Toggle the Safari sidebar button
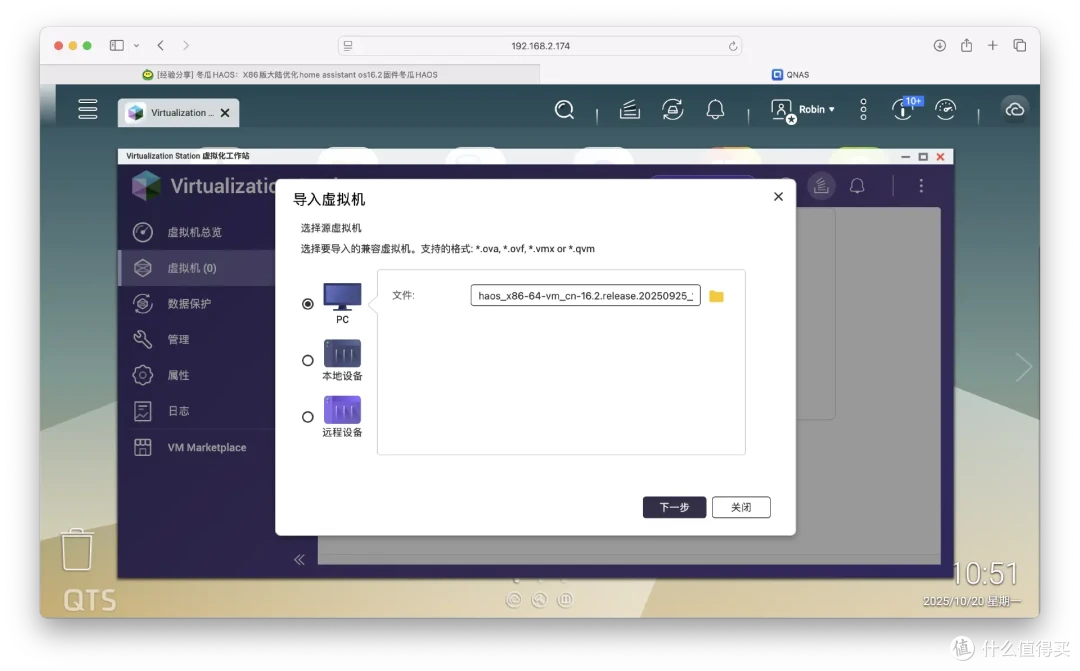 pos(116,45)
